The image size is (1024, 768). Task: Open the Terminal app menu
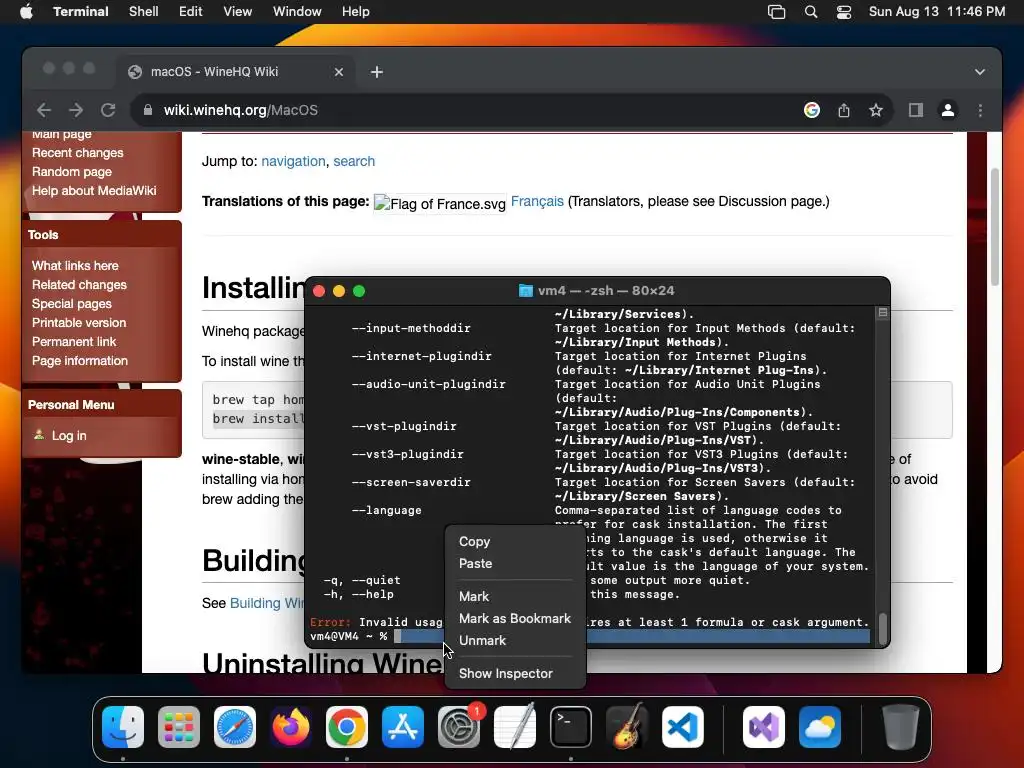click(81, 12)
